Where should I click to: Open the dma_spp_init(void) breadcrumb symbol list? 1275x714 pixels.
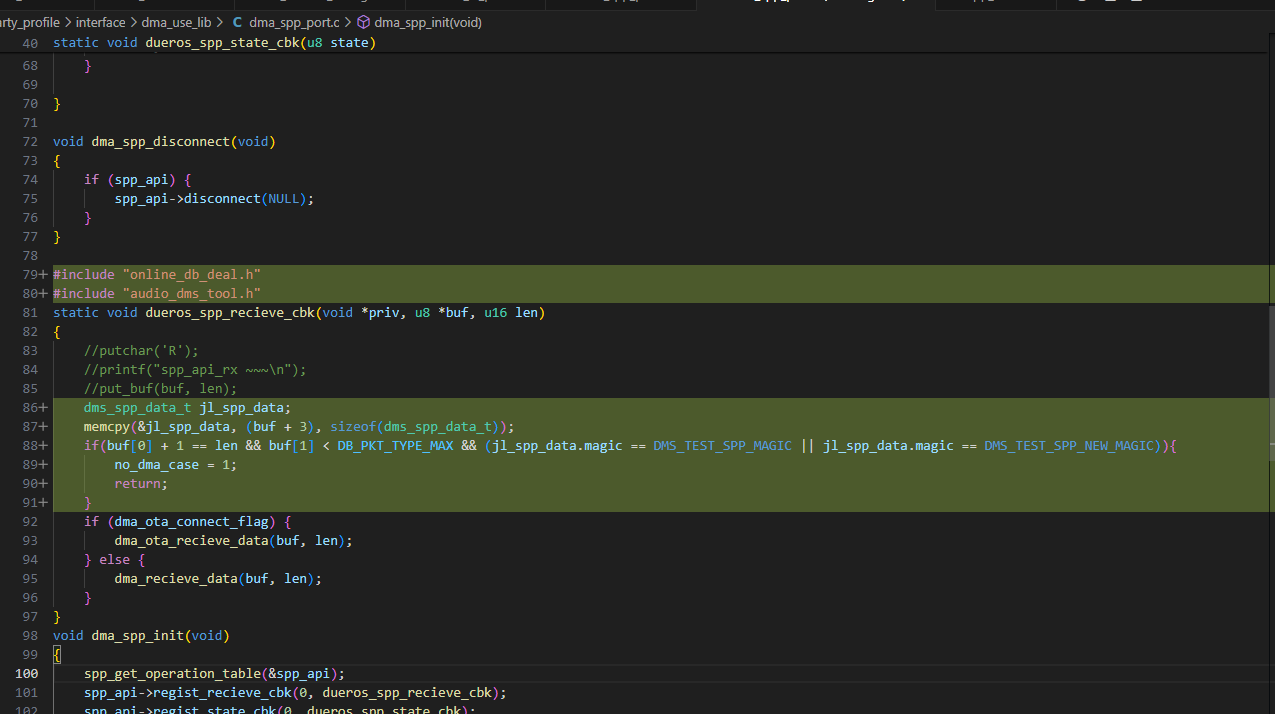[428, 22]
